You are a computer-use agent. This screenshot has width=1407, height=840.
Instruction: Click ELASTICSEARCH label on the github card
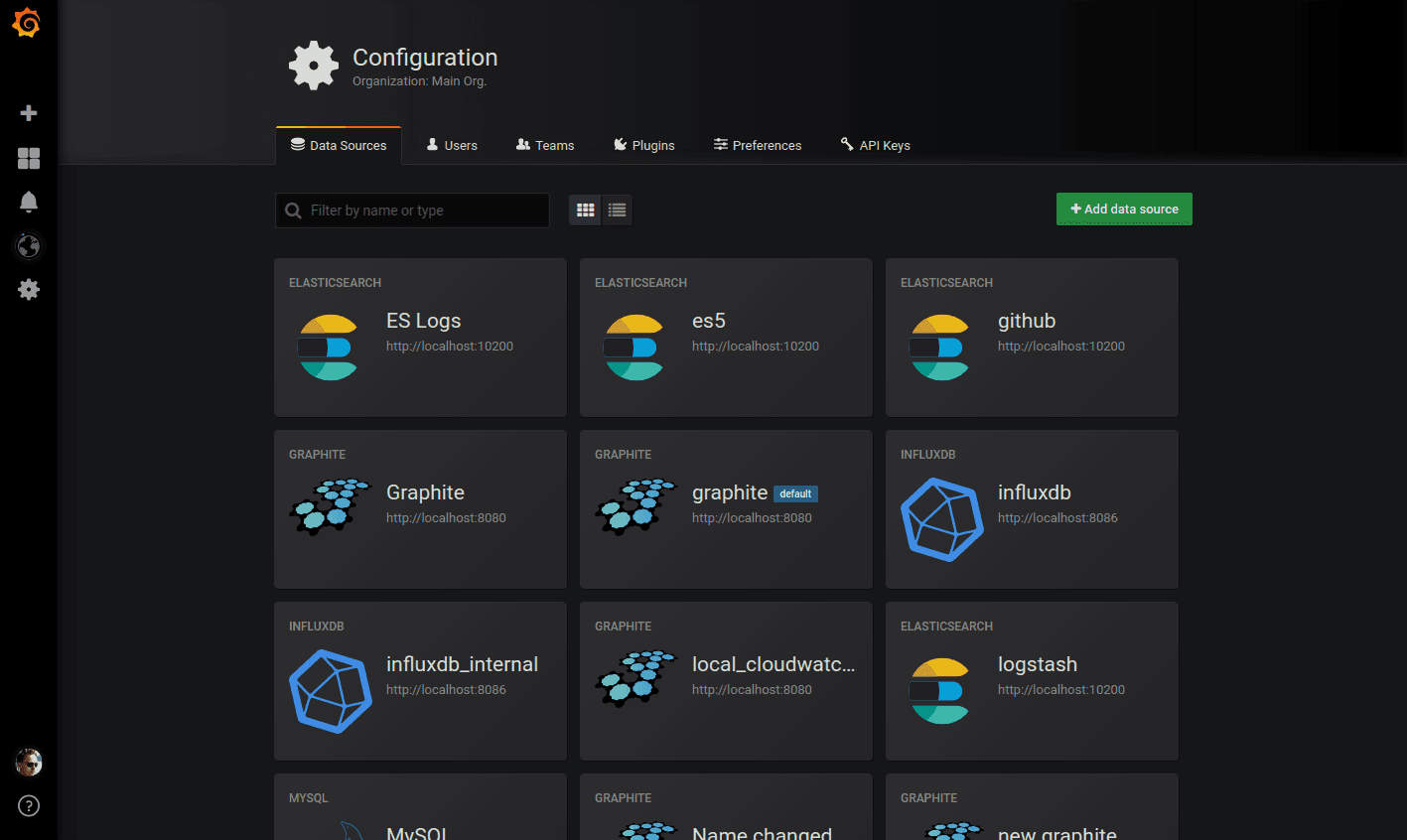point(946,283)
